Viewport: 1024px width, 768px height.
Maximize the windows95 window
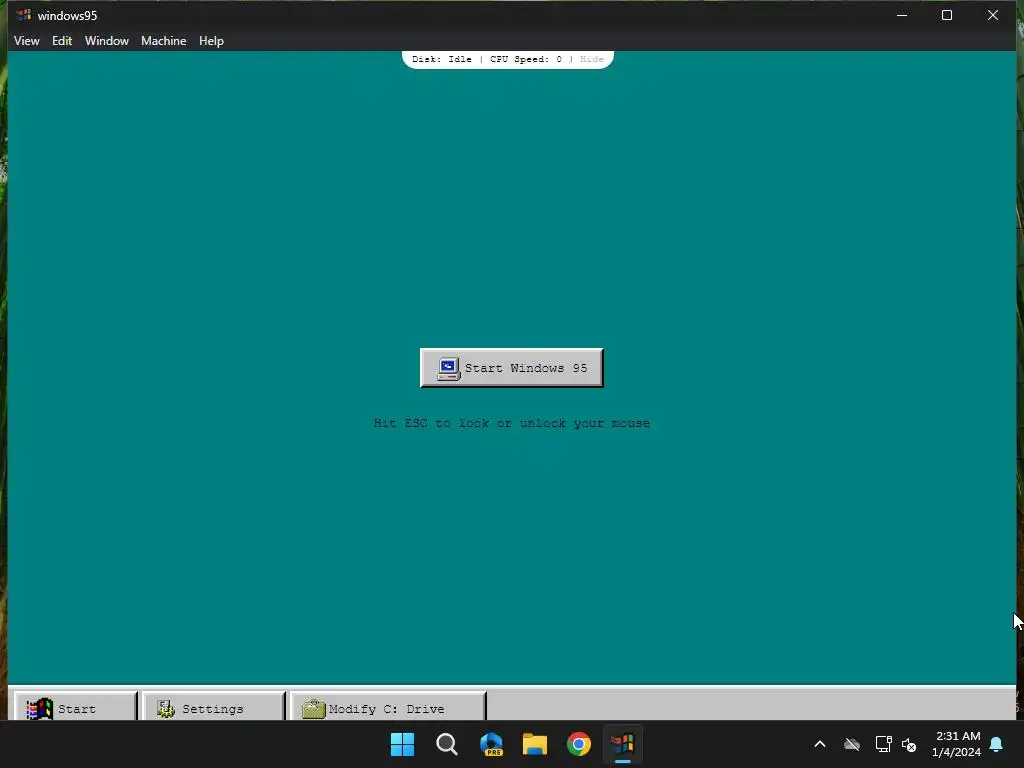(946, 15)
